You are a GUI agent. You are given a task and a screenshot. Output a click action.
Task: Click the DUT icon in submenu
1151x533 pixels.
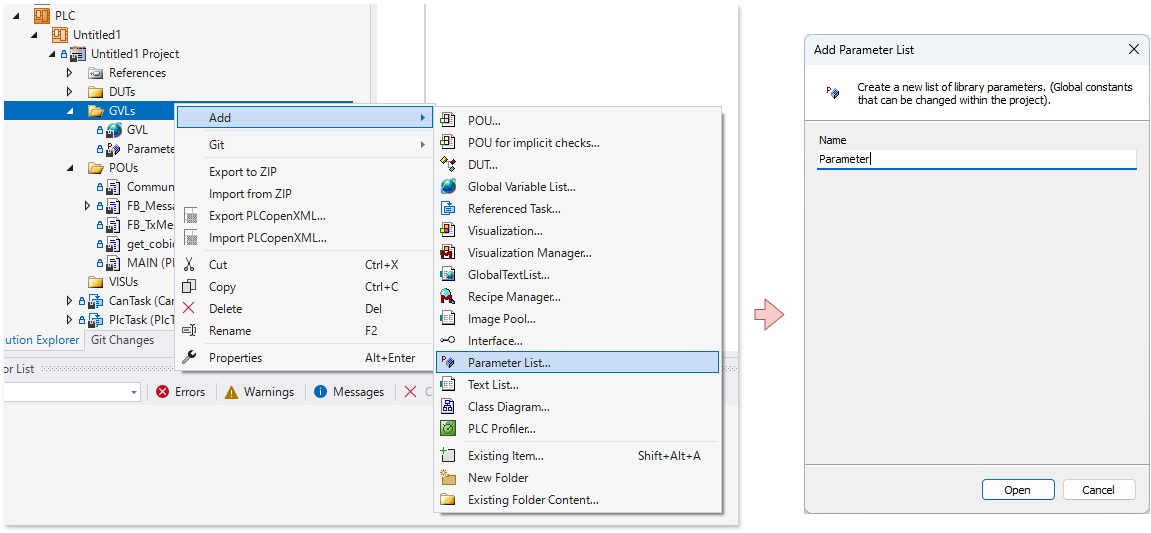point(448,165)
